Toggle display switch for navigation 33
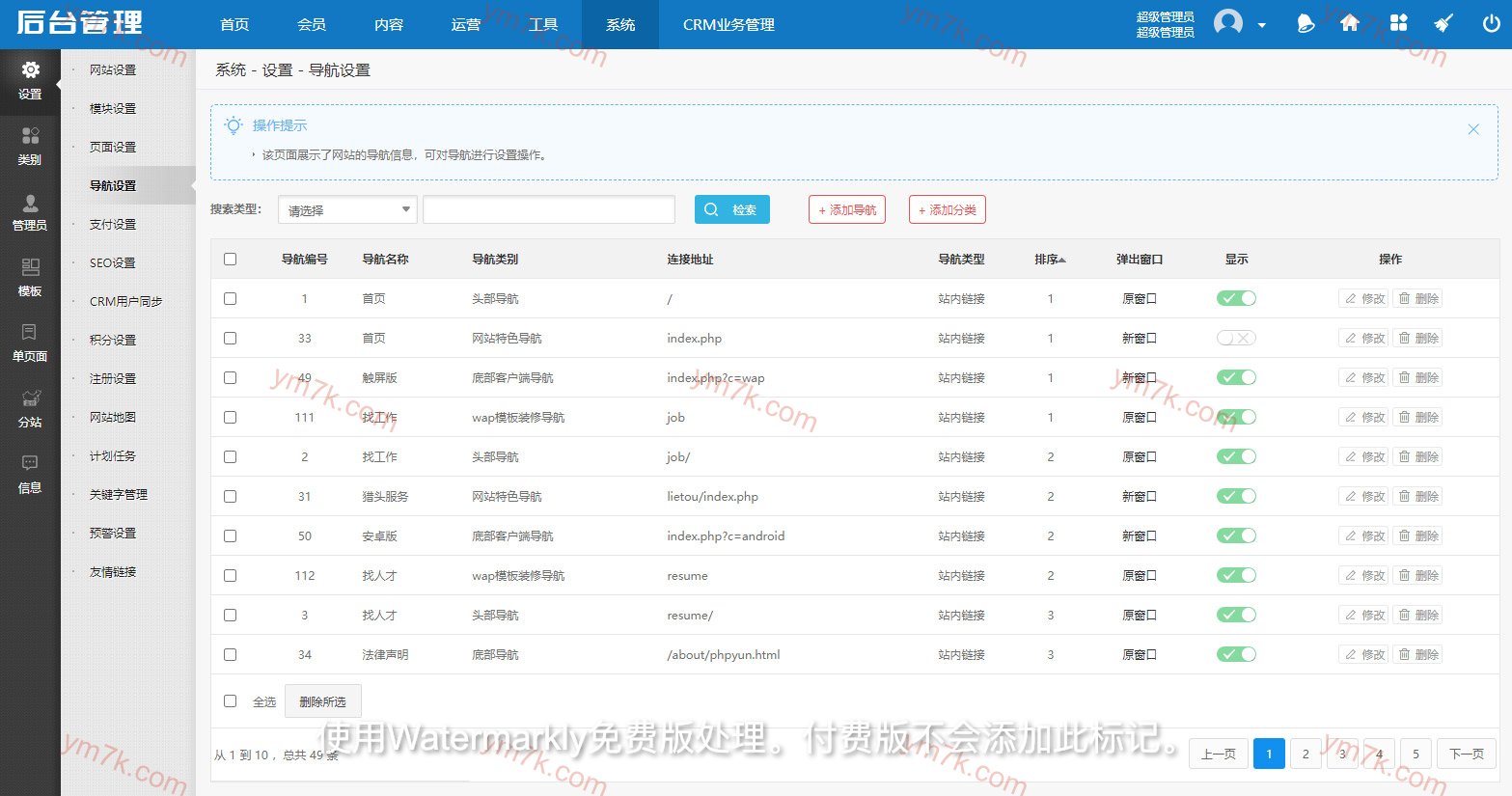The height and width of the screenshot is (796, 1512). point(1236,338)
